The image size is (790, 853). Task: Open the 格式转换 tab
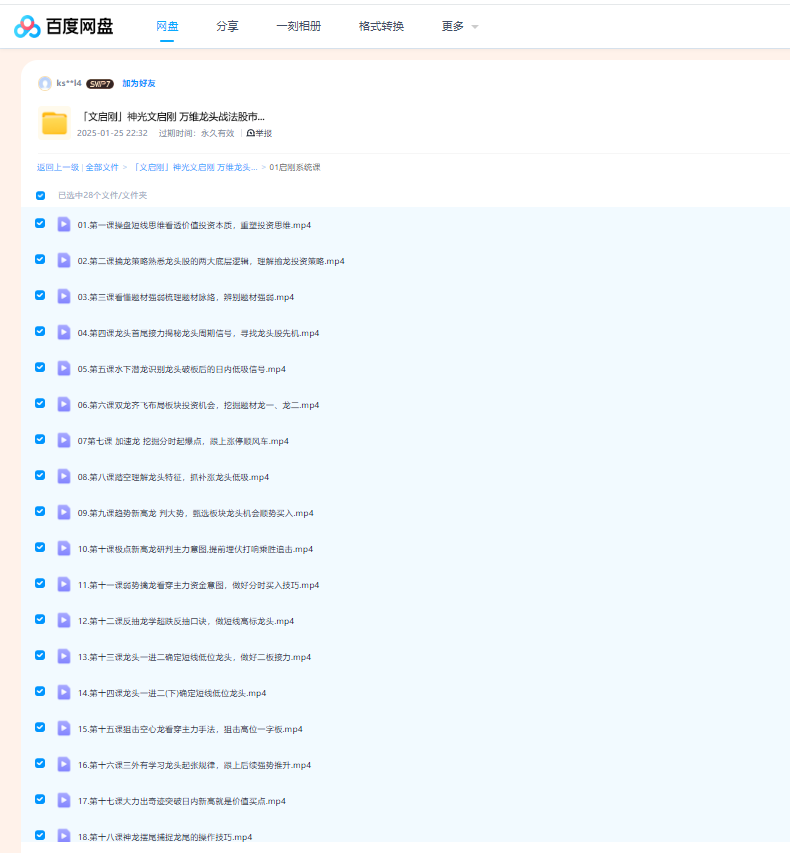coord(381,26)
